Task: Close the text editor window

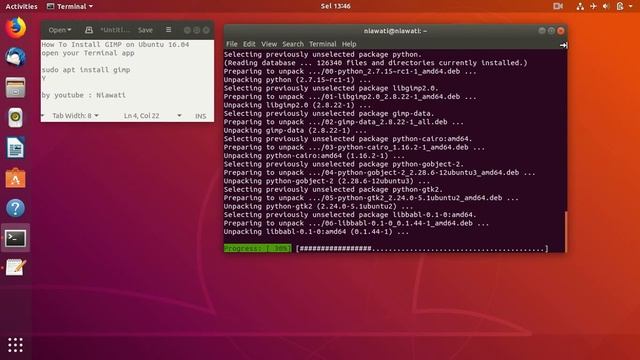Action: tap(206, 30)
